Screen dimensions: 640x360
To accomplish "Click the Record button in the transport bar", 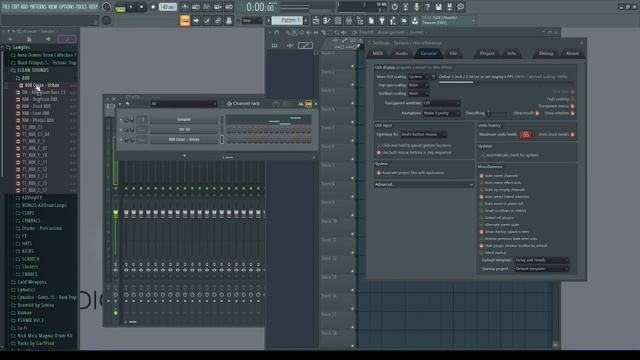I will coord(153,7).
